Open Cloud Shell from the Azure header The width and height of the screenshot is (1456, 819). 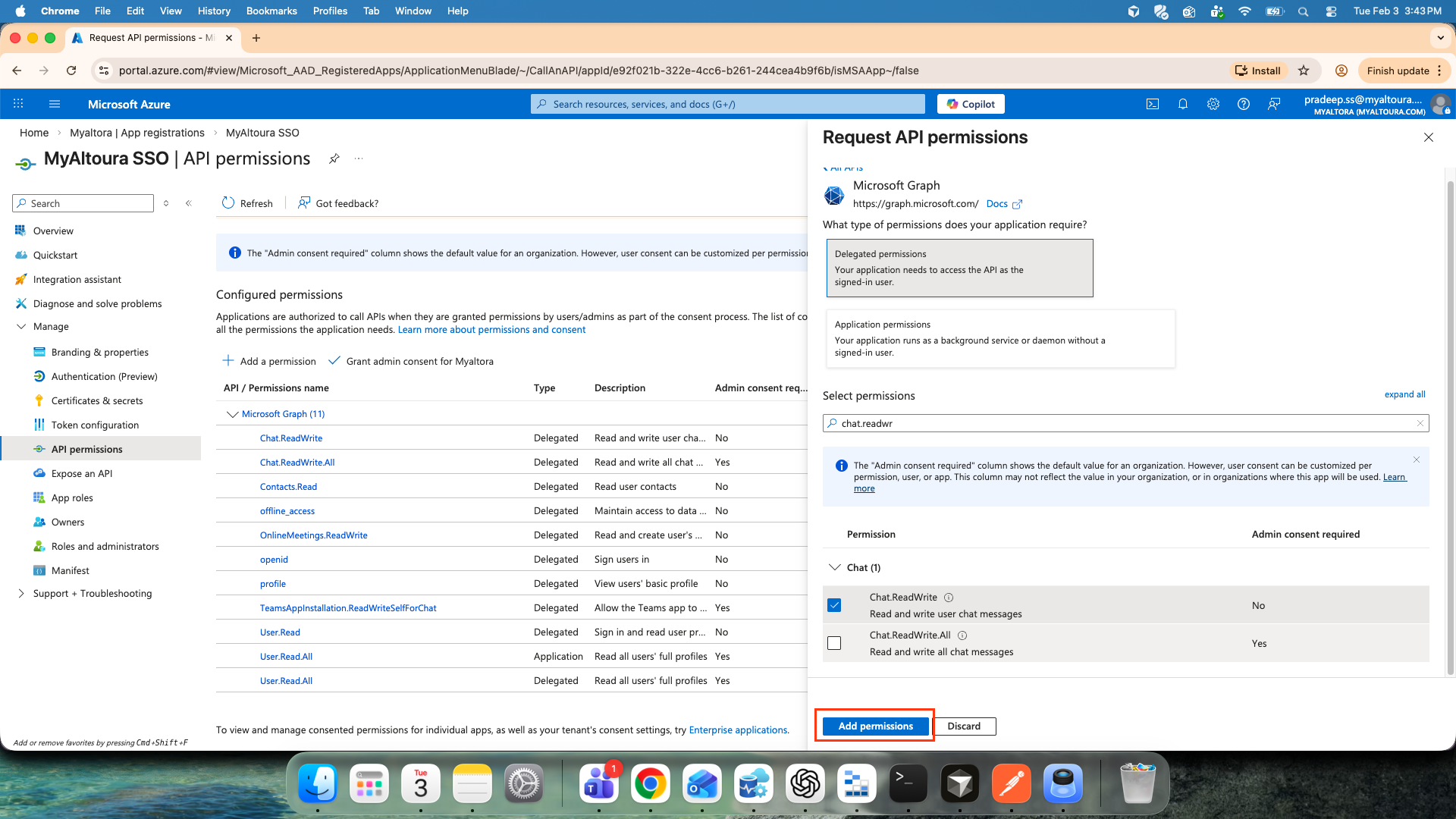click(1153, 104)
